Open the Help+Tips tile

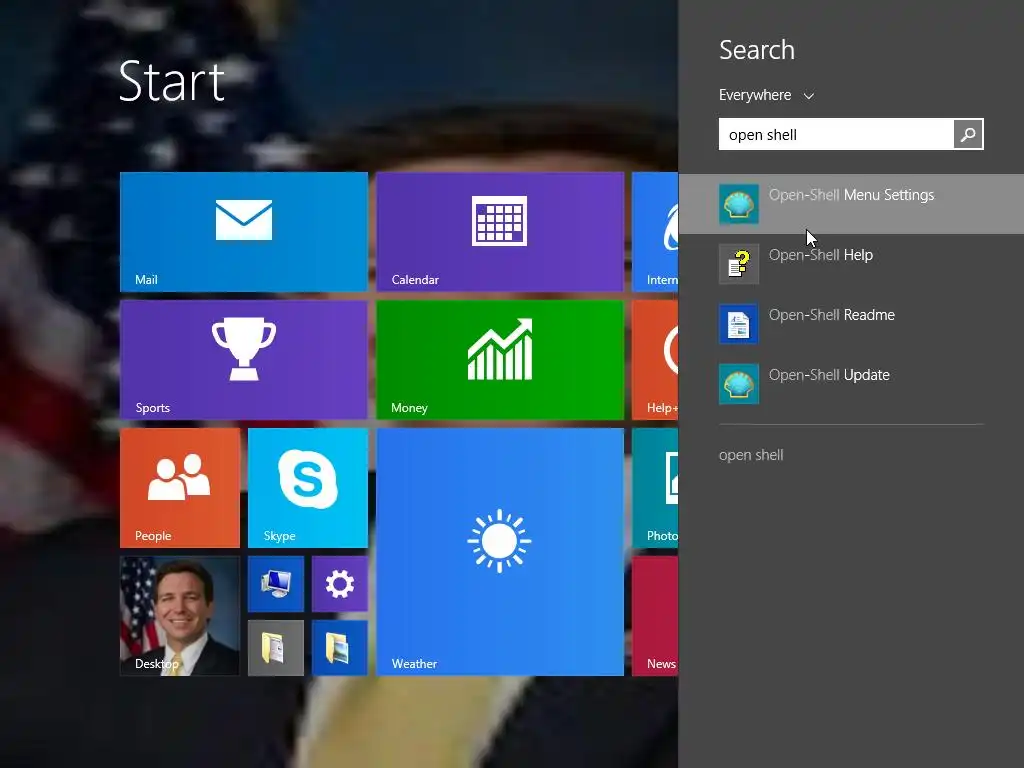tap(655, 360)
